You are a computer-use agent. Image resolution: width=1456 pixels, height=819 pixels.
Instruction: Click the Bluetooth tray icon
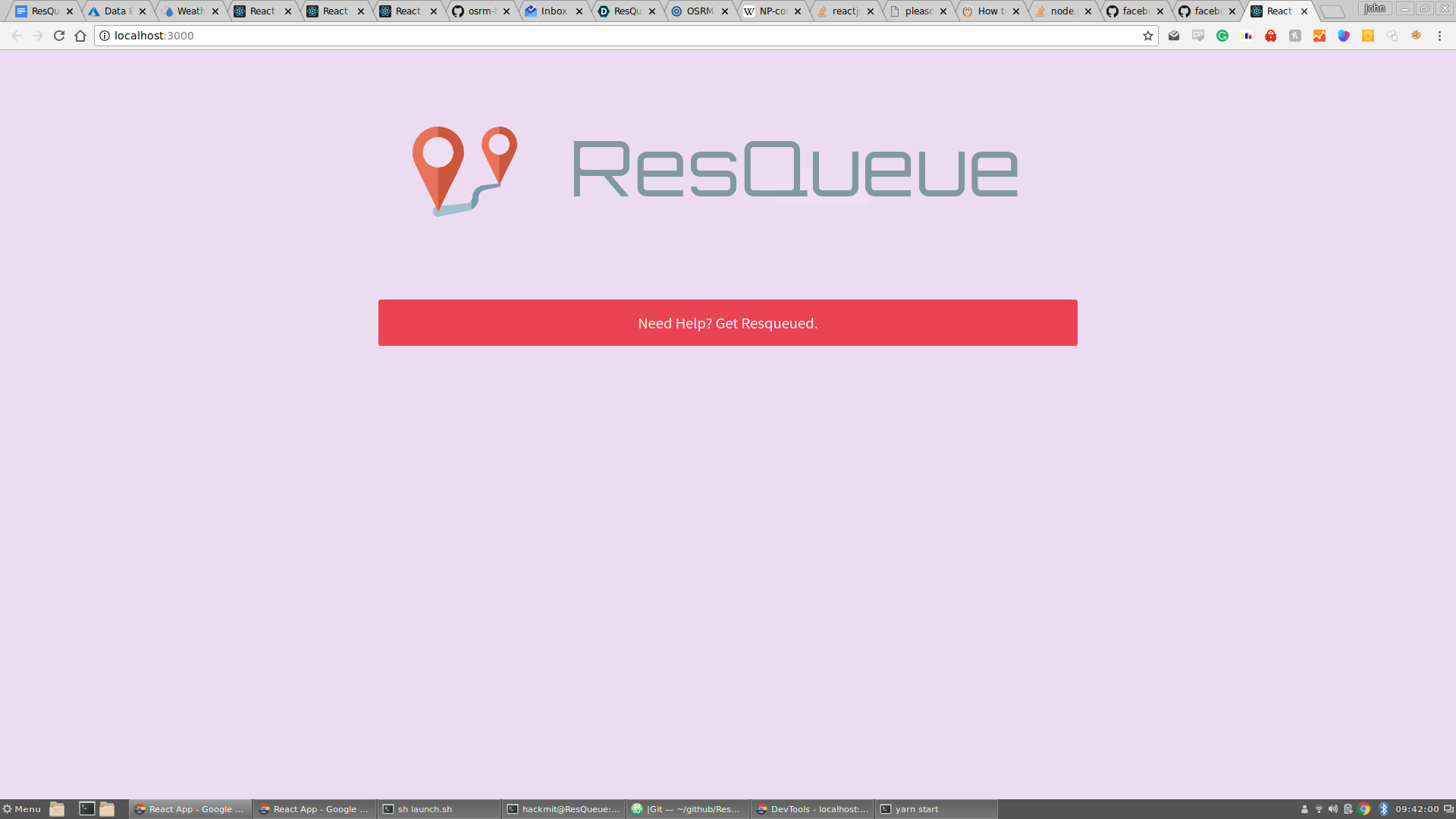pos(1383,809)
